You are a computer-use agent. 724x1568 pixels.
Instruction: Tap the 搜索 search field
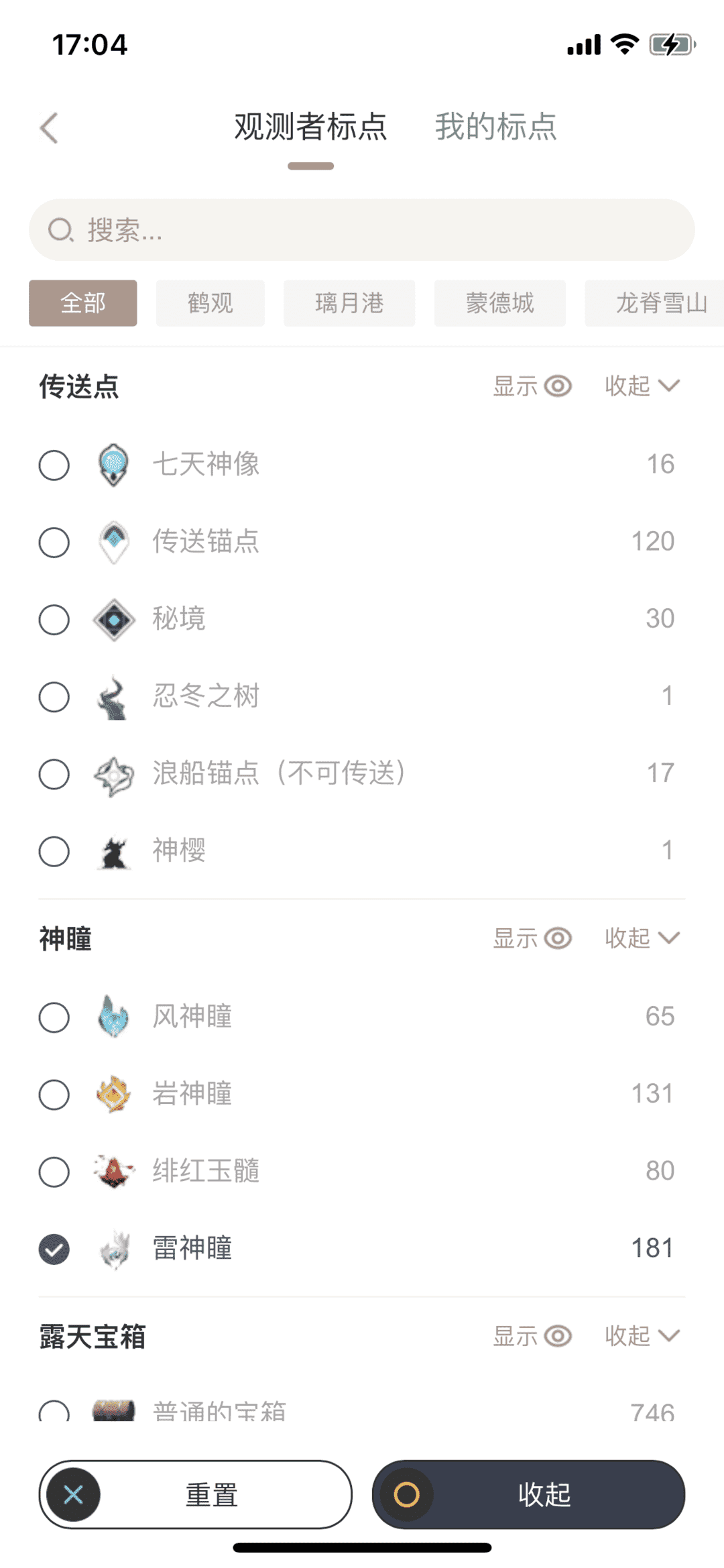[x=362, y=230]
